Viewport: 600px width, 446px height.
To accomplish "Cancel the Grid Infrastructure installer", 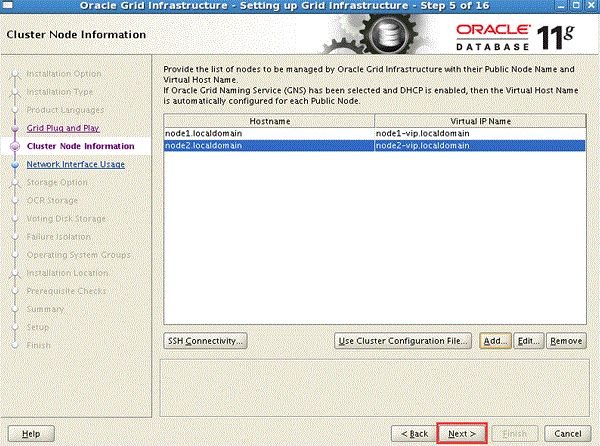I will 567,433.
